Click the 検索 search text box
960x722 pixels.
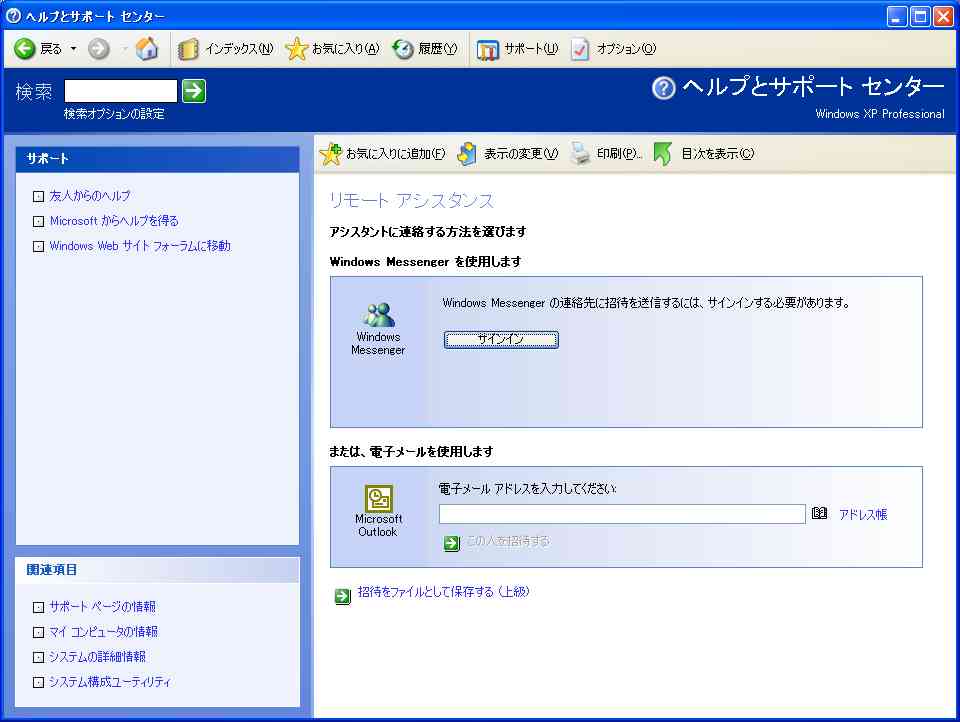click(x=121, y=91)
